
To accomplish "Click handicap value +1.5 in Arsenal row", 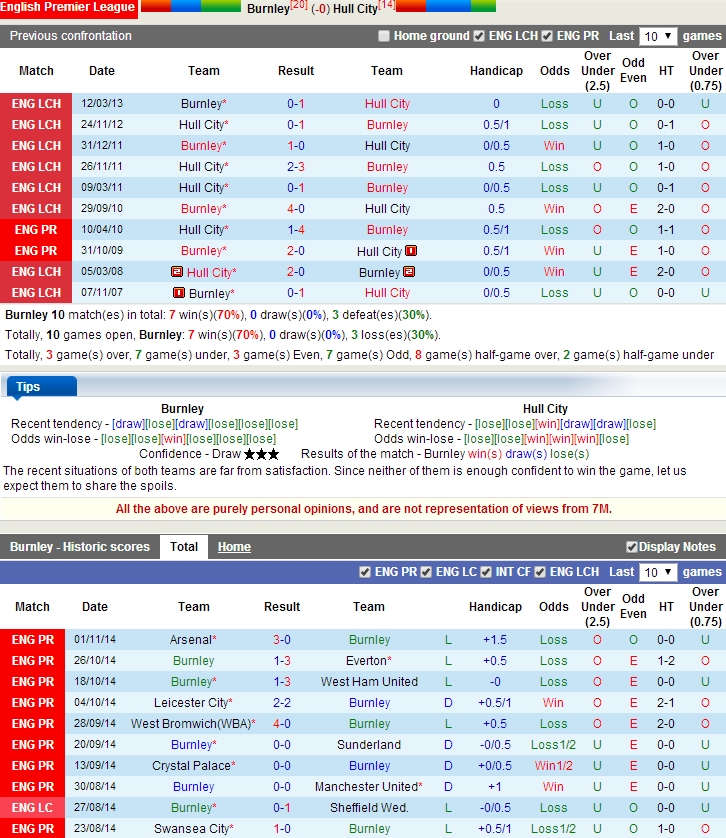I will click(495, 640).
